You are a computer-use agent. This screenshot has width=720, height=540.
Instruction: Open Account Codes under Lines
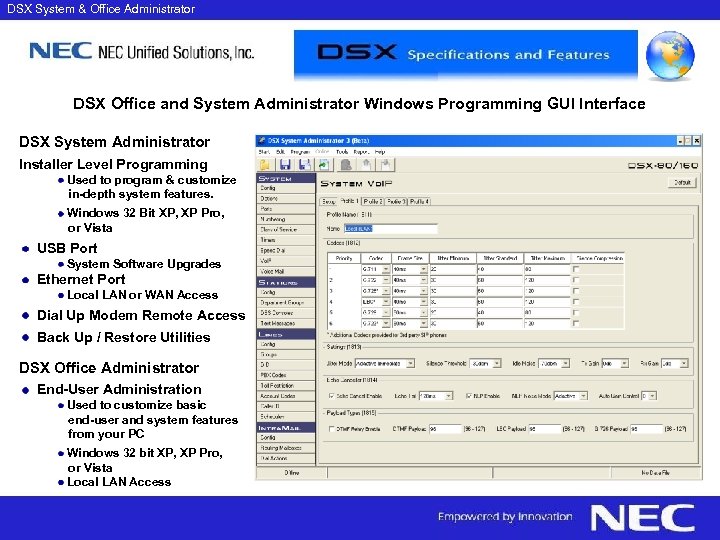(x=286, y=396)
